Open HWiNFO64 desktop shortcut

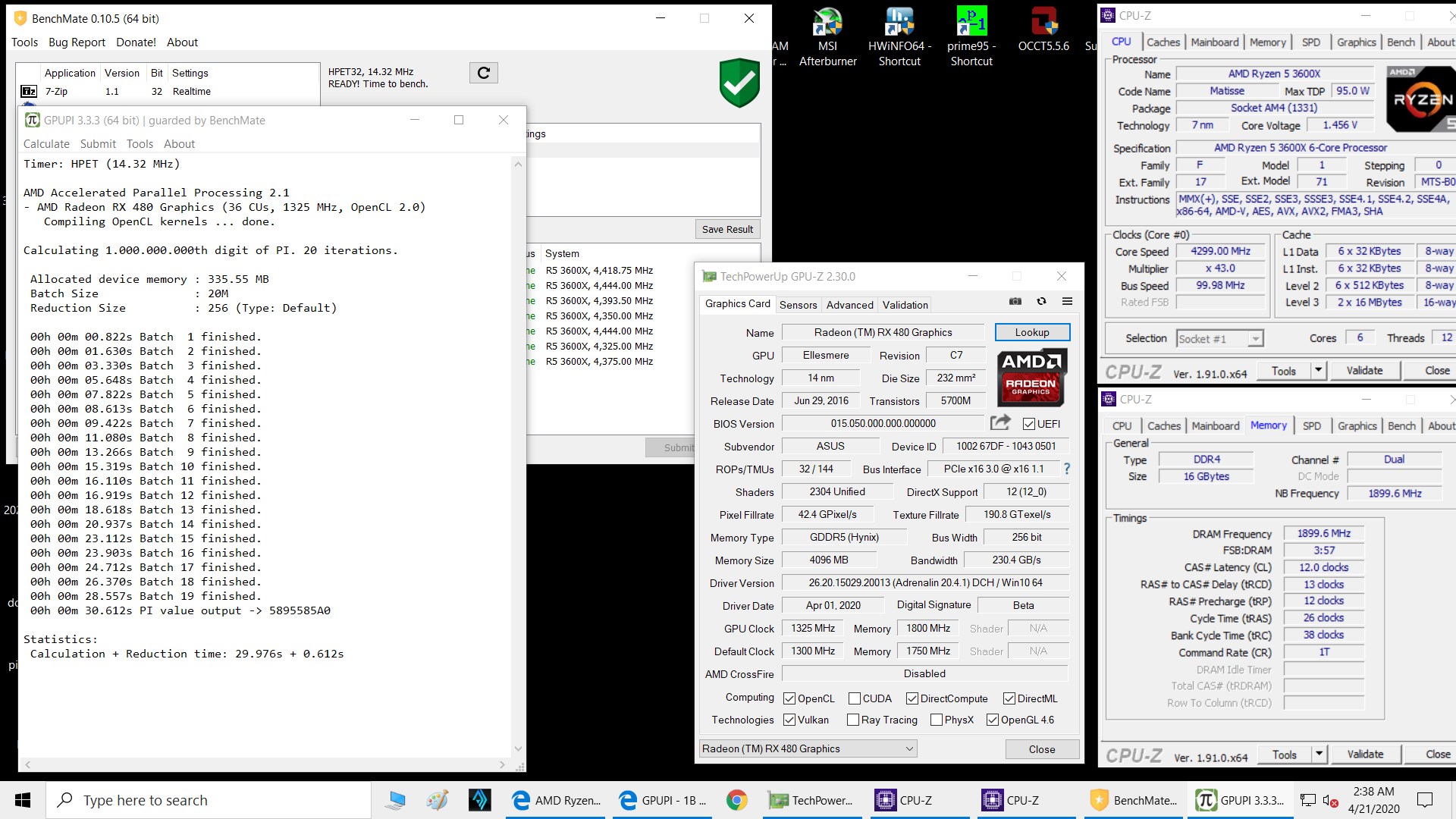[x=899, y=38]
